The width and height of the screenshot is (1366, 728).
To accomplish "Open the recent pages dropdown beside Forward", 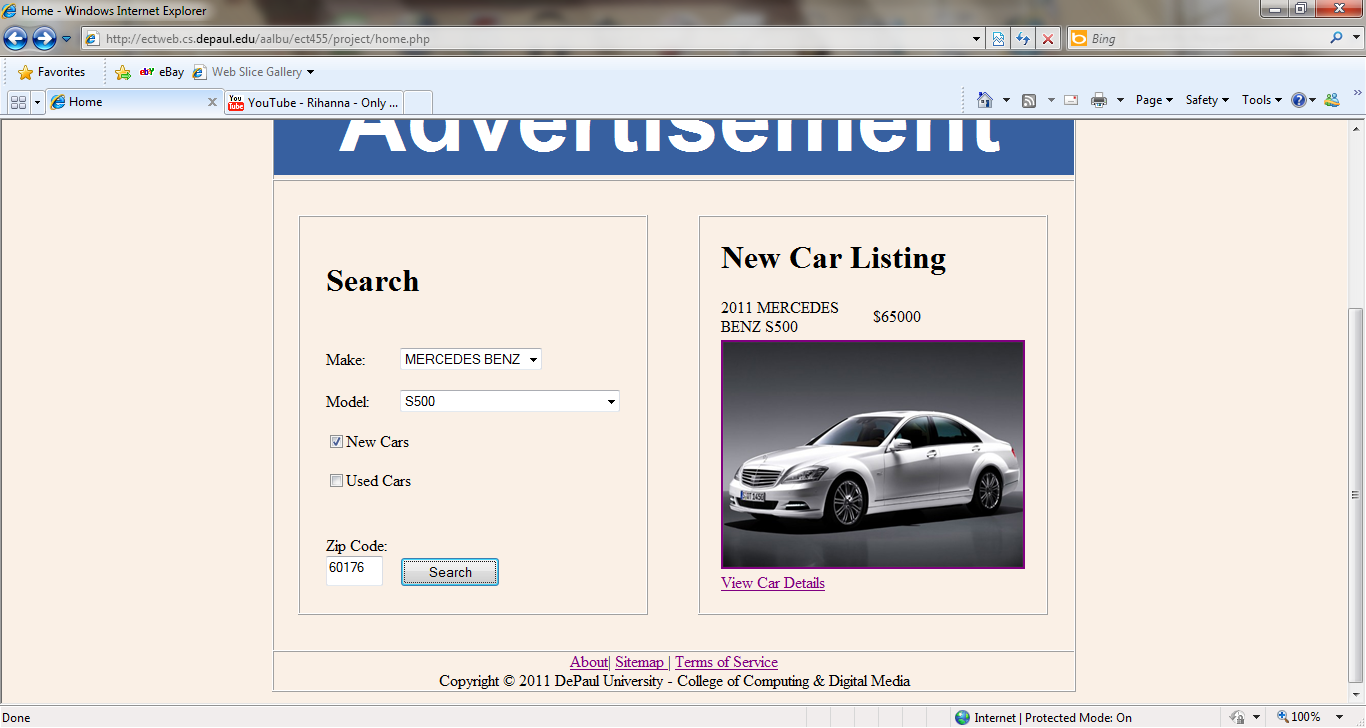I will (67, 39).
